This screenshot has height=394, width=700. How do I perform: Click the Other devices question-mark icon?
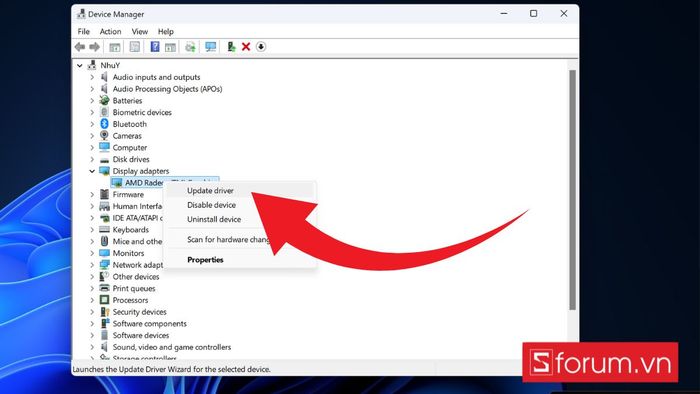coord(104,276)
